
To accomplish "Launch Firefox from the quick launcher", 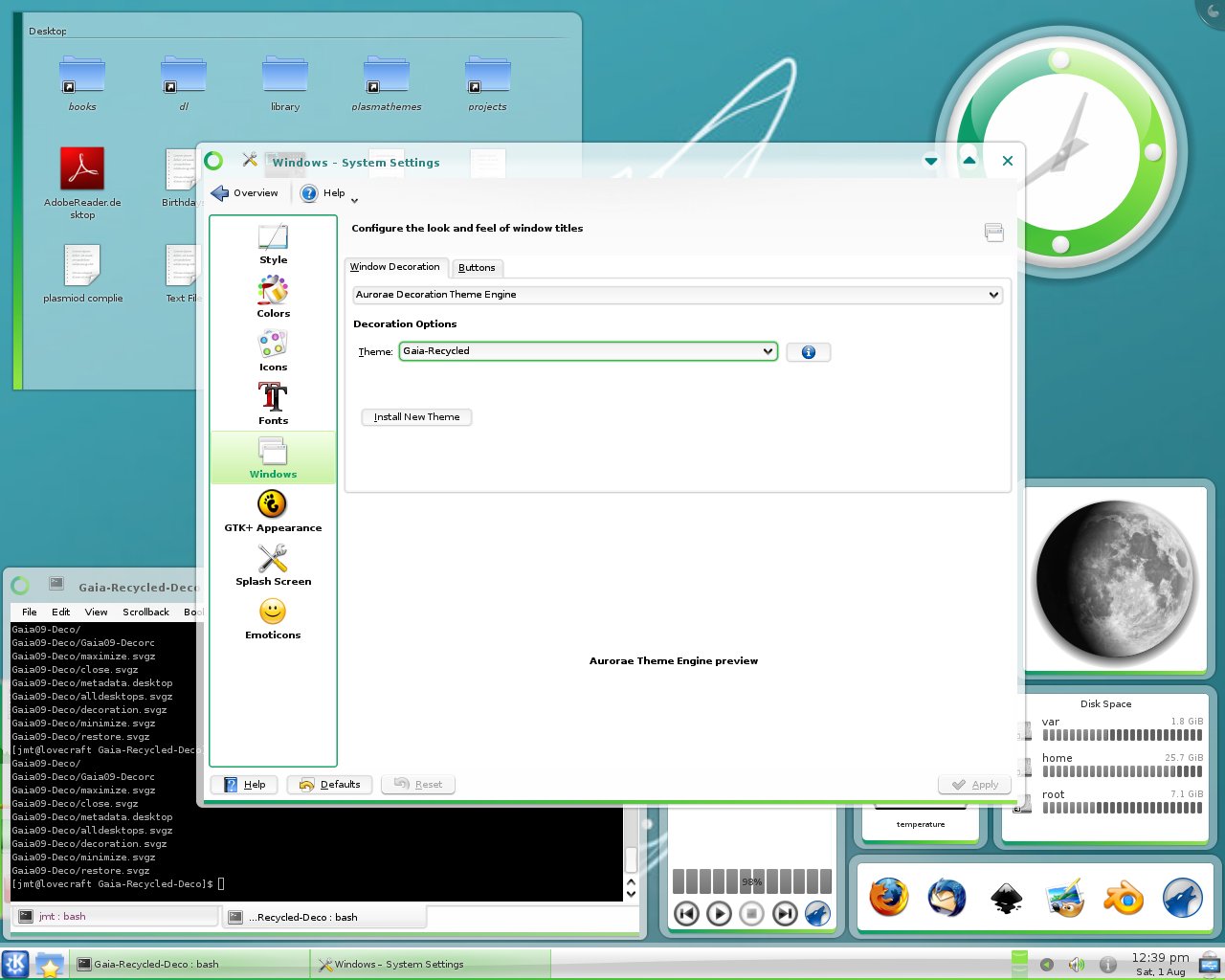I will (x=888, y=898).
